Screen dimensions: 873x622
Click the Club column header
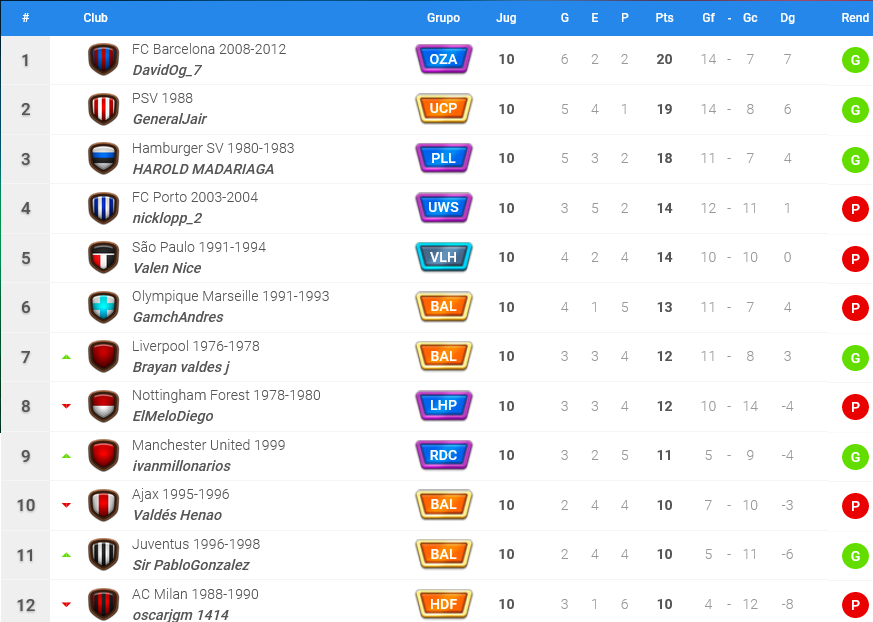[x=95, y=18]
